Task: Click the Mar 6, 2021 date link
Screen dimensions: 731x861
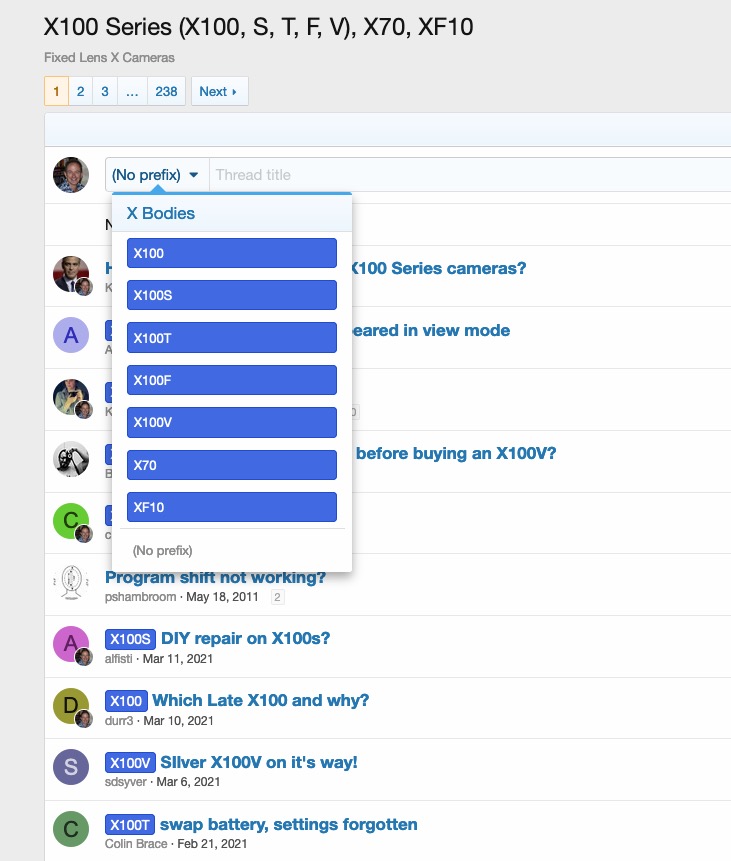Action: 188,782
